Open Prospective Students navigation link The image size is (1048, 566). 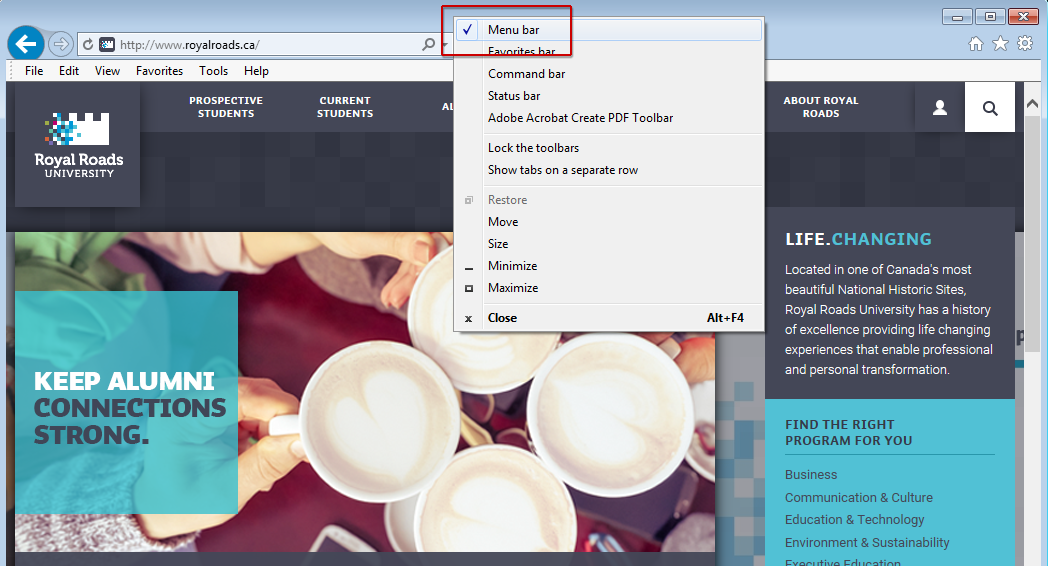[x=226, y=107]
